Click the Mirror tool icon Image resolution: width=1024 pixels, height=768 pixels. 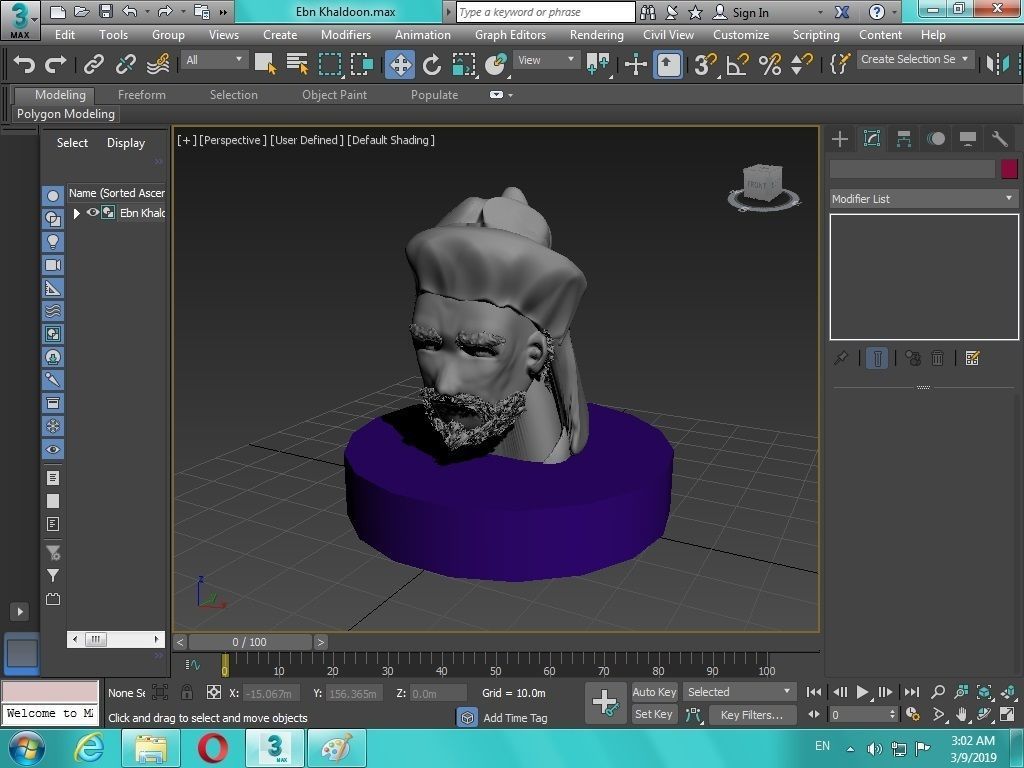coord(998,64)
